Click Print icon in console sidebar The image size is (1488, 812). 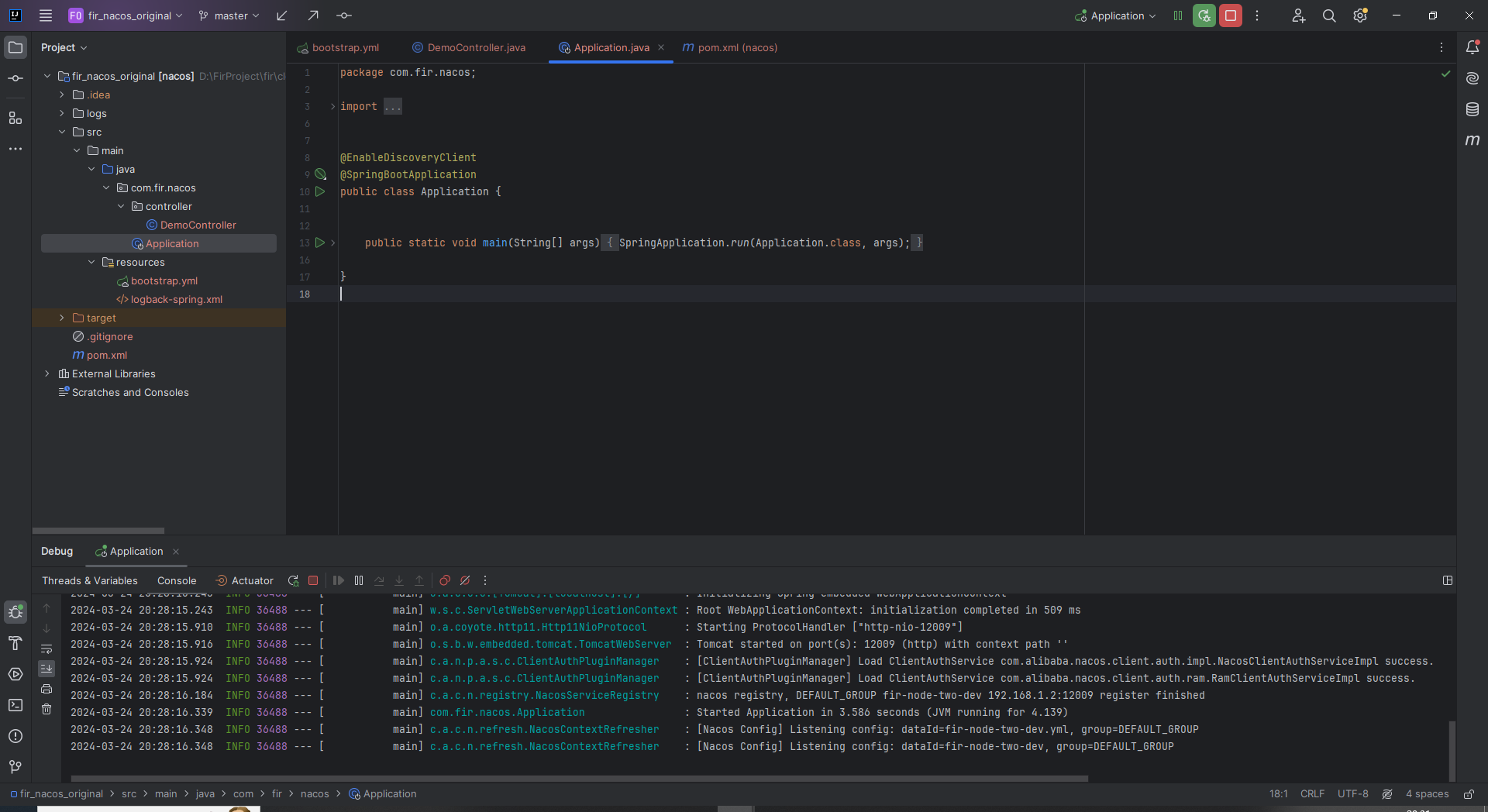pyautogui.click(x=46, y=689)
